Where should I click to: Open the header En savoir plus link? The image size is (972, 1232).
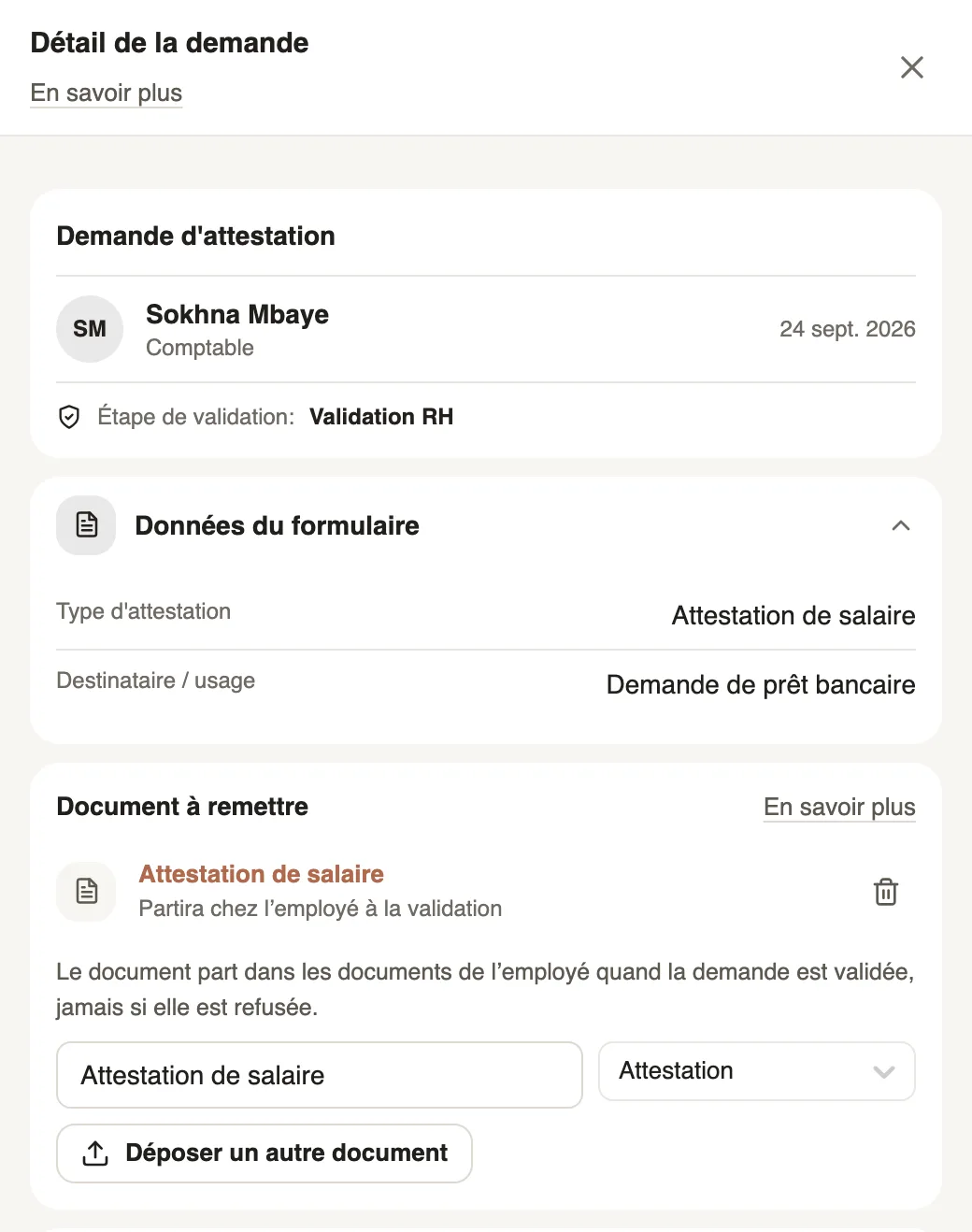(107, 93)
